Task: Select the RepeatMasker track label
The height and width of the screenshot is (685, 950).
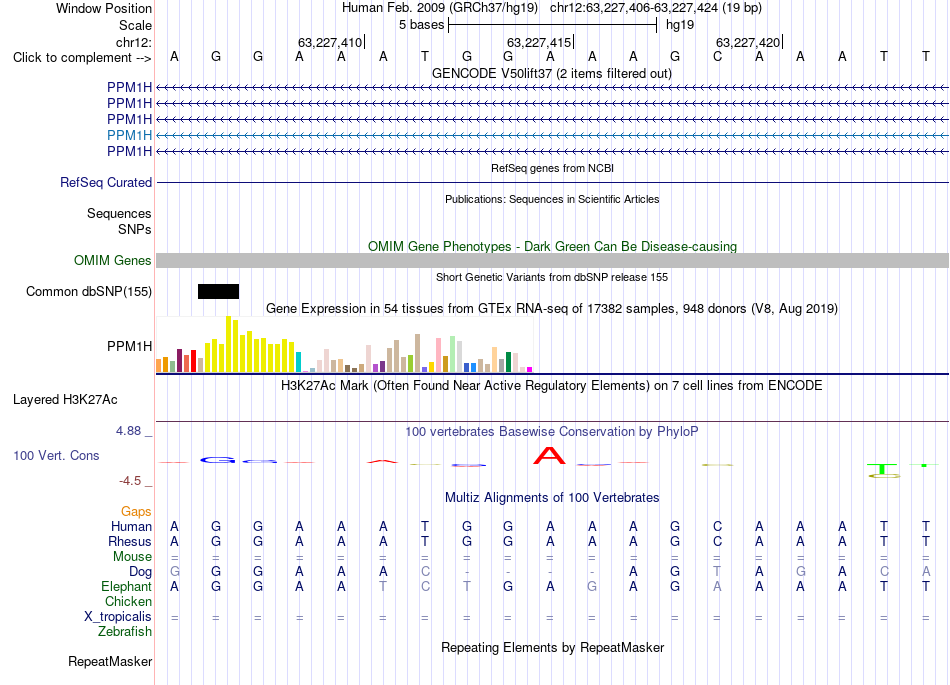Action: tap(110, 661)
